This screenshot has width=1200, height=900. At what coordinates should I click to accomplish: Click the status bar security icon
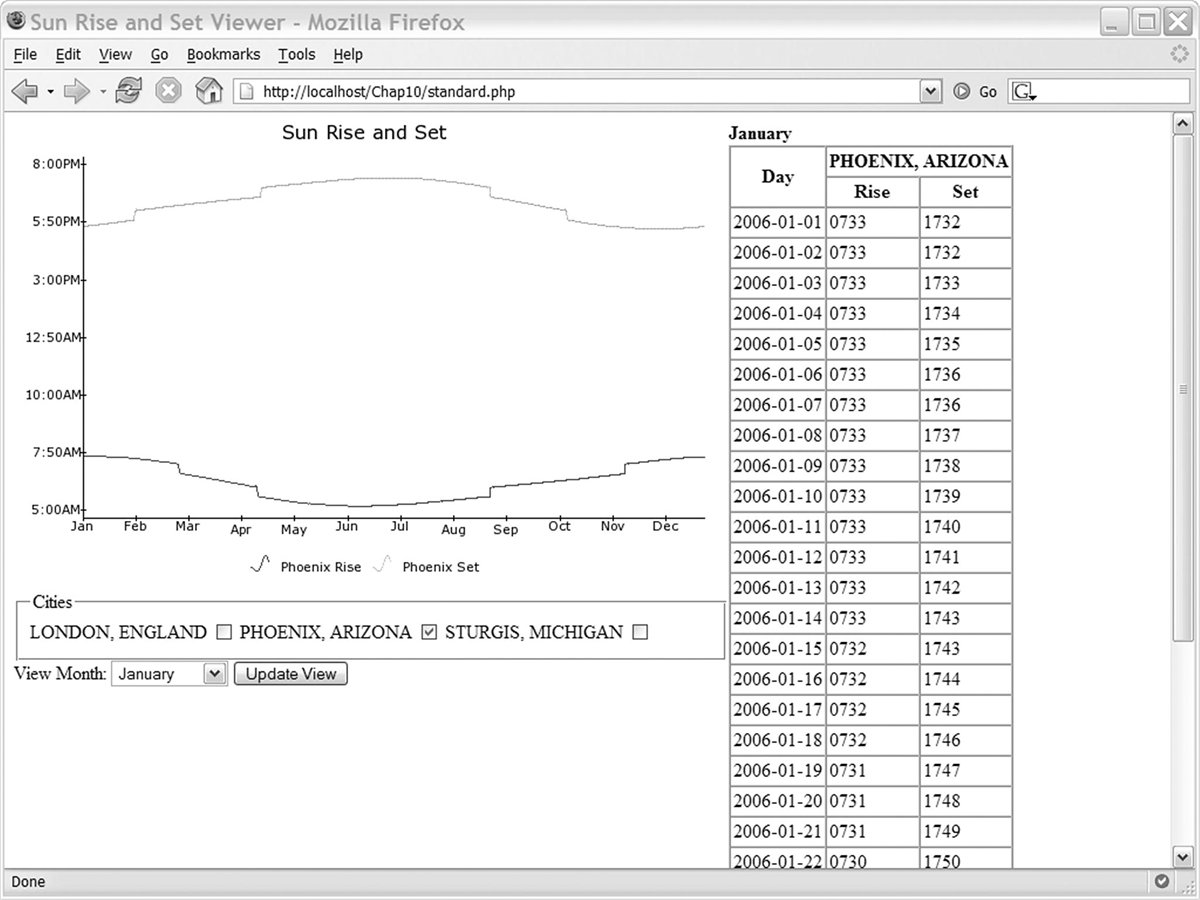tap(1161, 882)
